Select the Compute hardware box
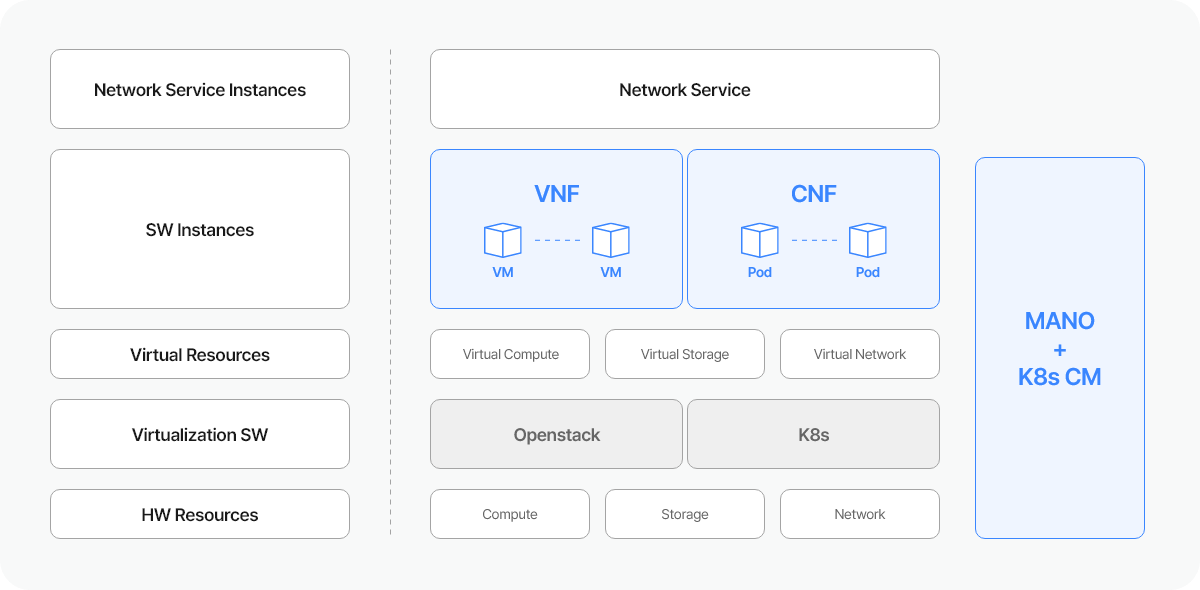This screenshot has height=590, width=1200. click(510, 514)
